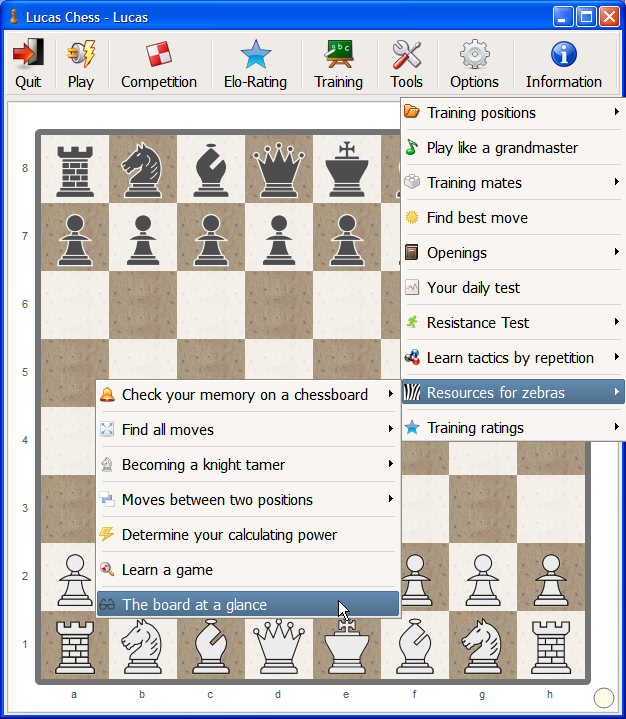Click the molecule icon beside Learn tactics

tap(412, 357)
